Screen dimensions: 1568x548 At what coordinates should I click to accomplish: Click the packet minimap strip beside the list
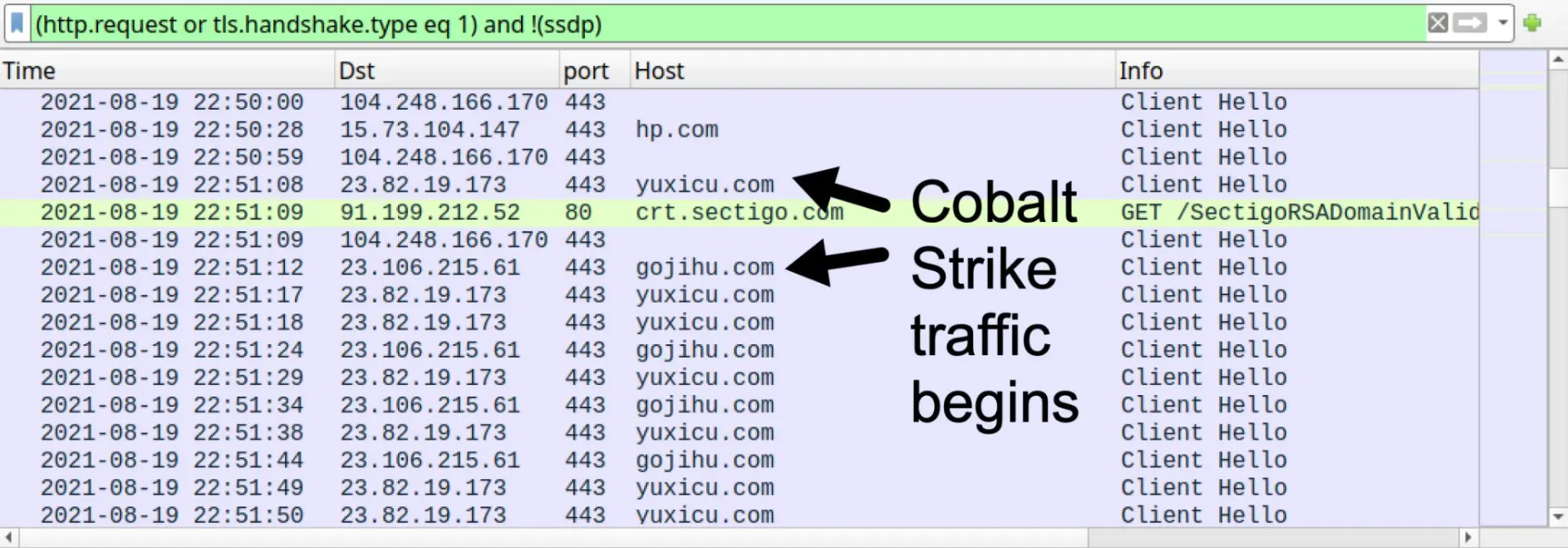click(x=1512, y=288)
